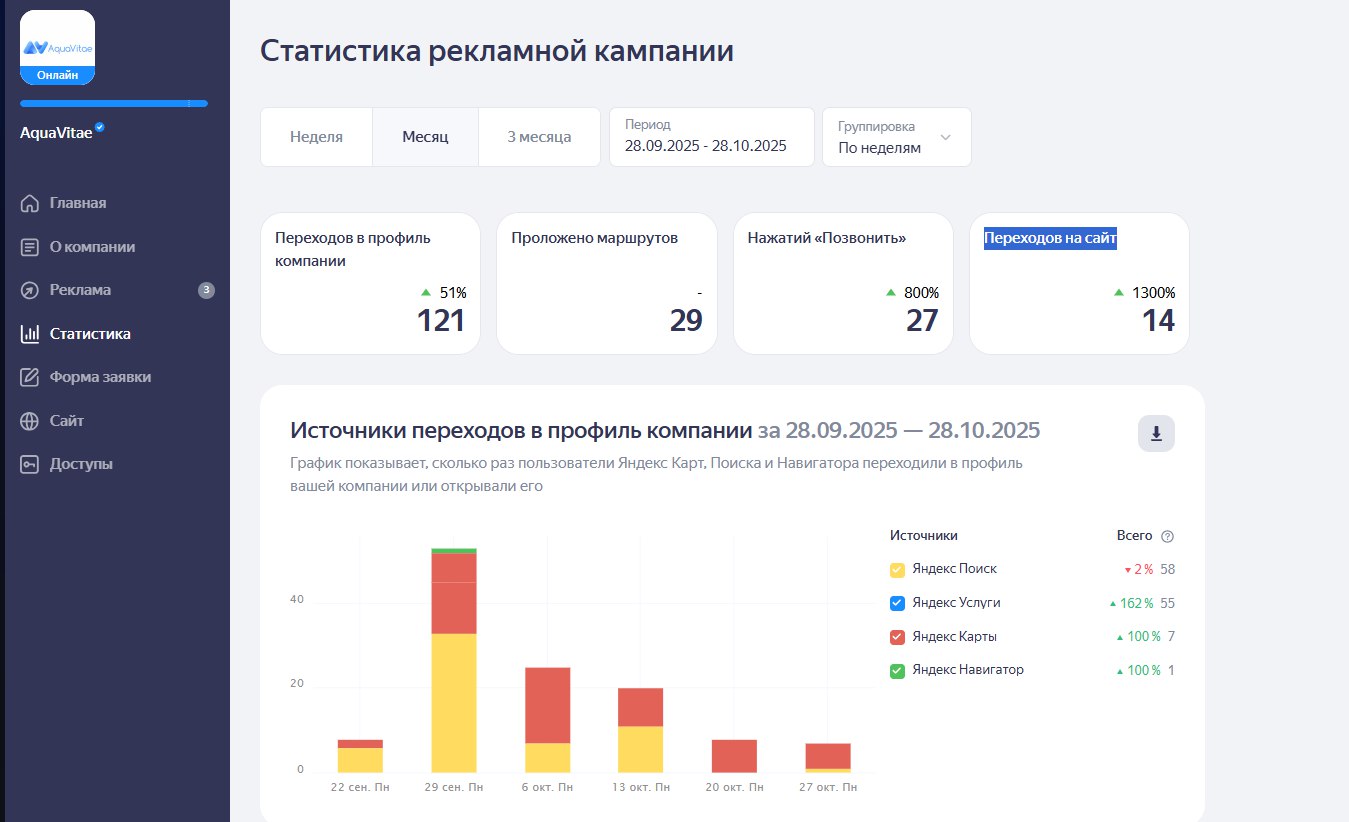This screenshot has width=1349, height=822.
Task: Toggle the Яндекс Навигатор source checkbox
Action: (898, 670)
